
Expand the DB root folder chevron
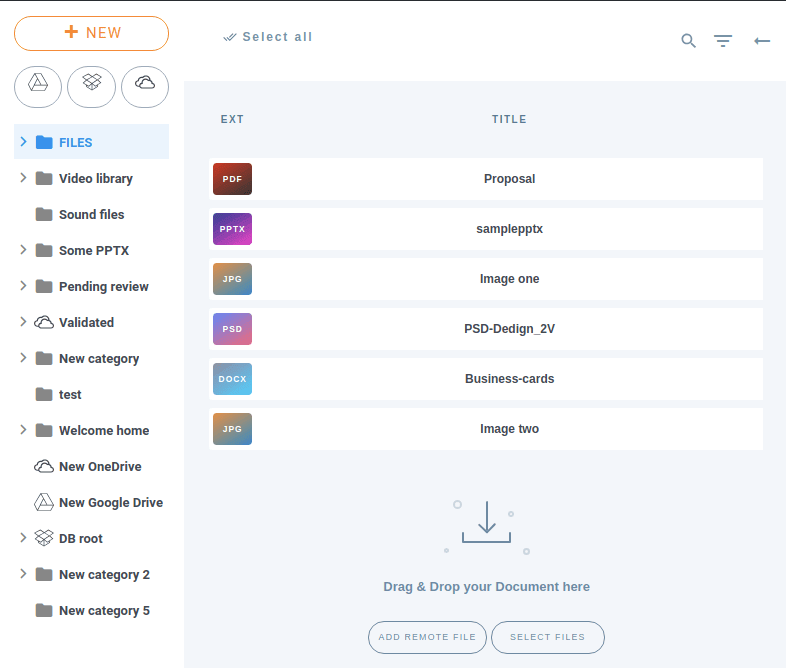[23, 538]
